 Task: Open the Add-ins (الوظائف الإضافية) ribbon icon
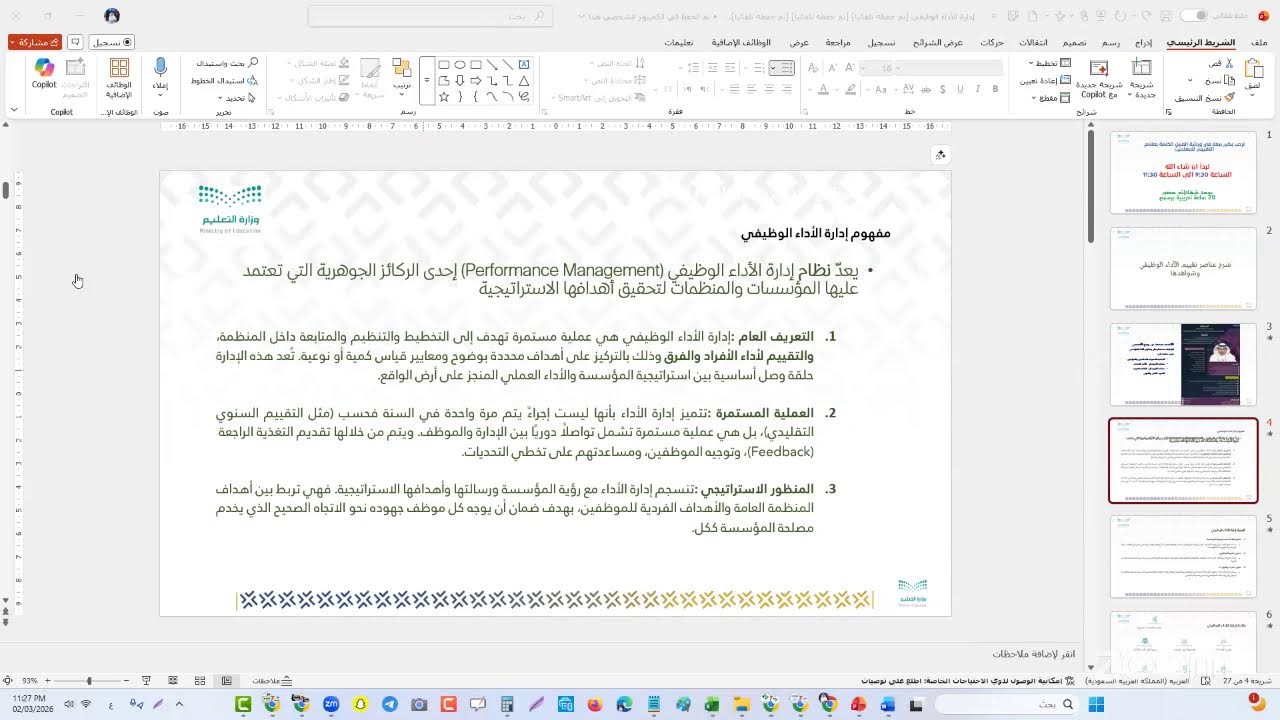point(119,68)
